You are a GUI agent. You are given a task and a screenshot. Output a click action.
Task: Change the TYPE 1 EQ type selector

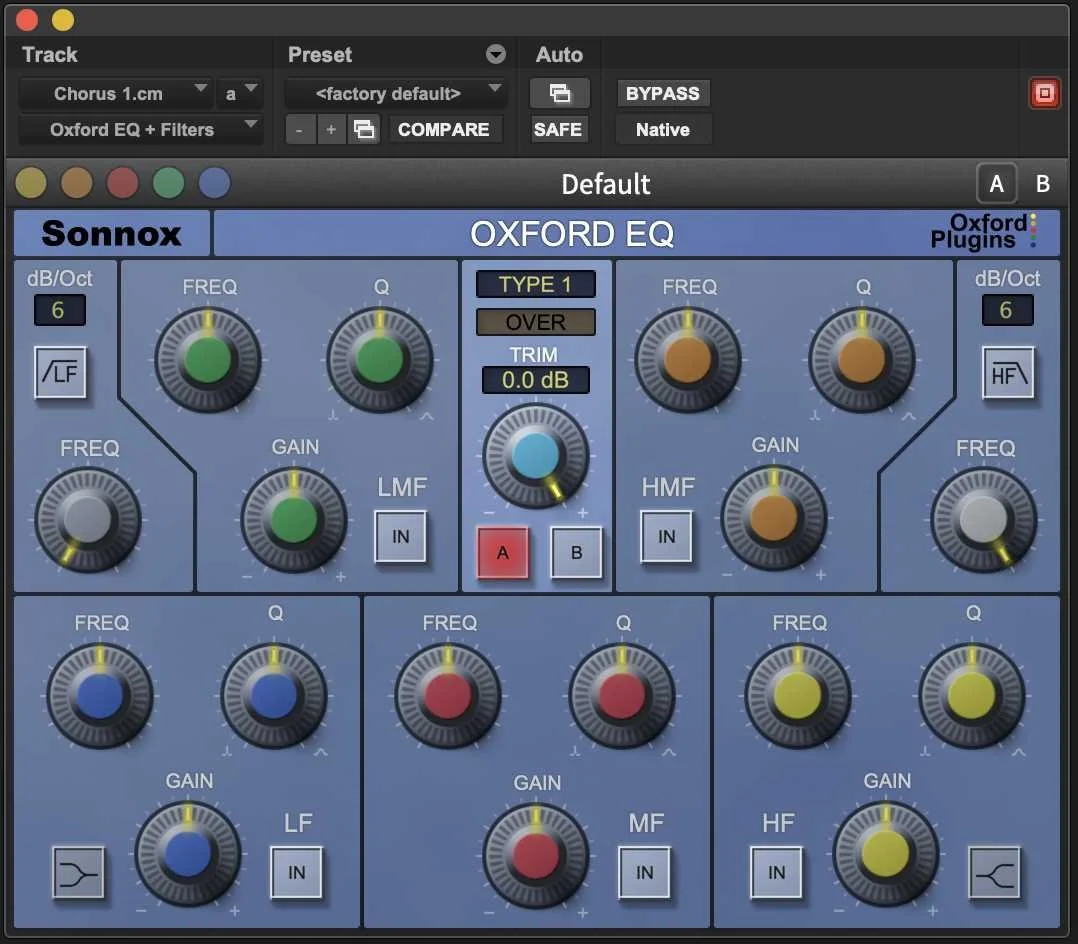click(x=536, y=285)
